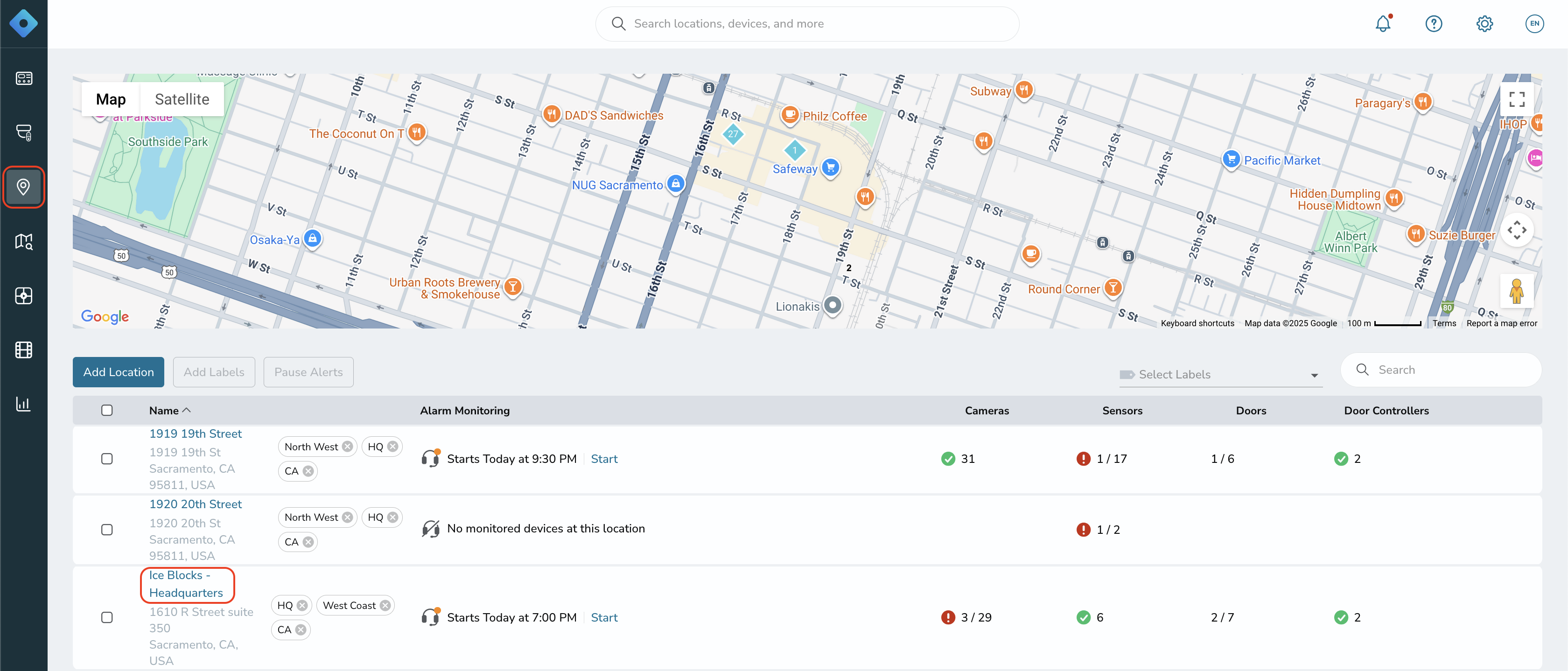Click the Google logo on map
Image resolution: width=1568 pixels, height=671 pixels.
(x=105, y=316)
